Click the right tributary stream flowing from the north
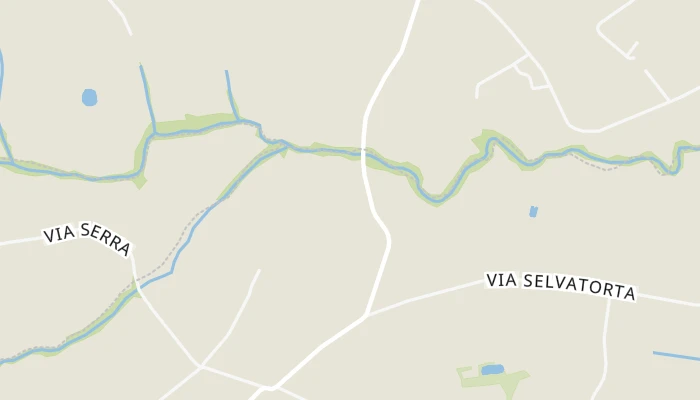This screenshot has width=700, height=400. [x=232, y=95]
